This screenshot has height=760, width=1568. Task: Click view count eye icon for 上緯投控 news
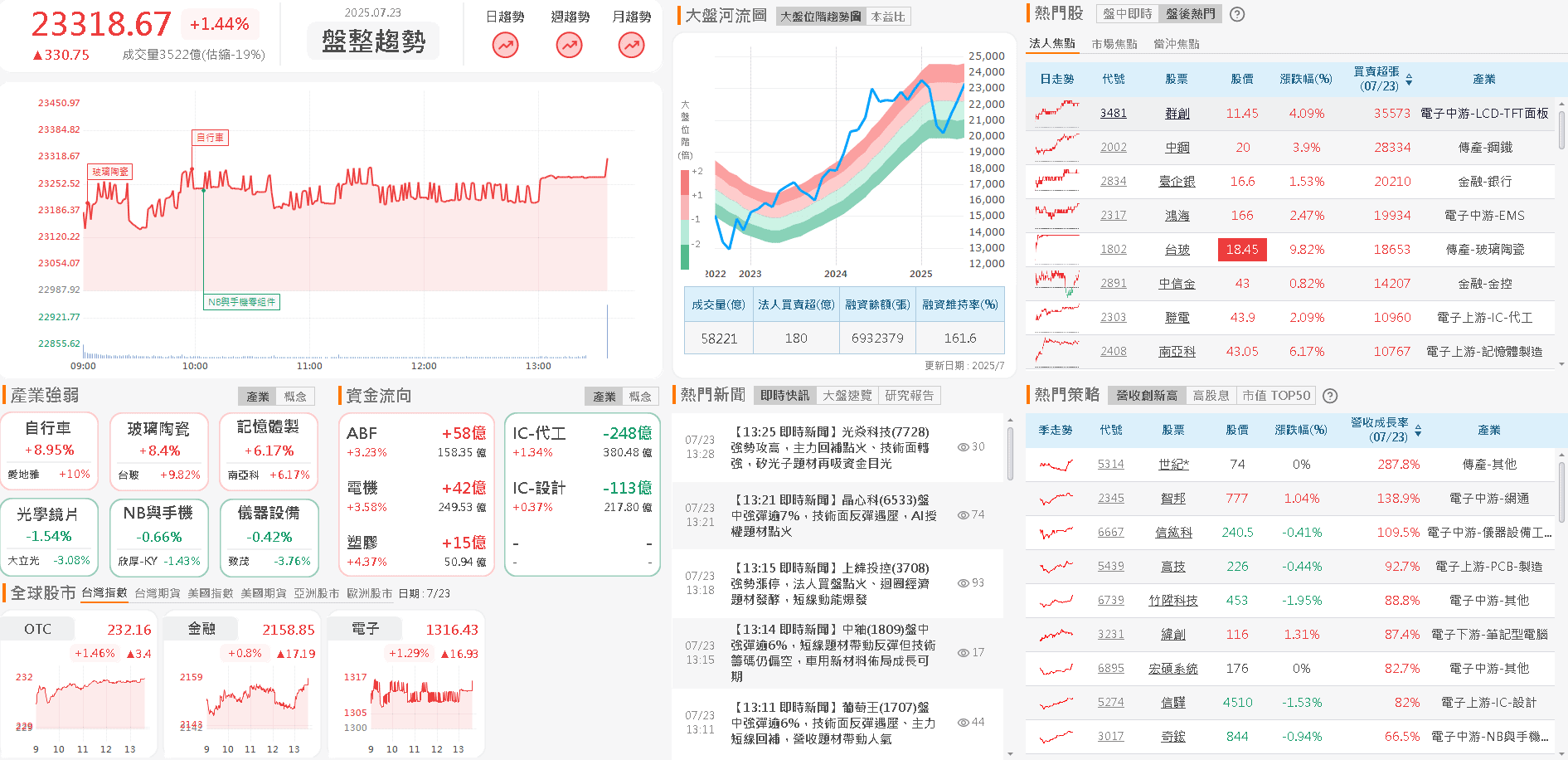(963, 583)
